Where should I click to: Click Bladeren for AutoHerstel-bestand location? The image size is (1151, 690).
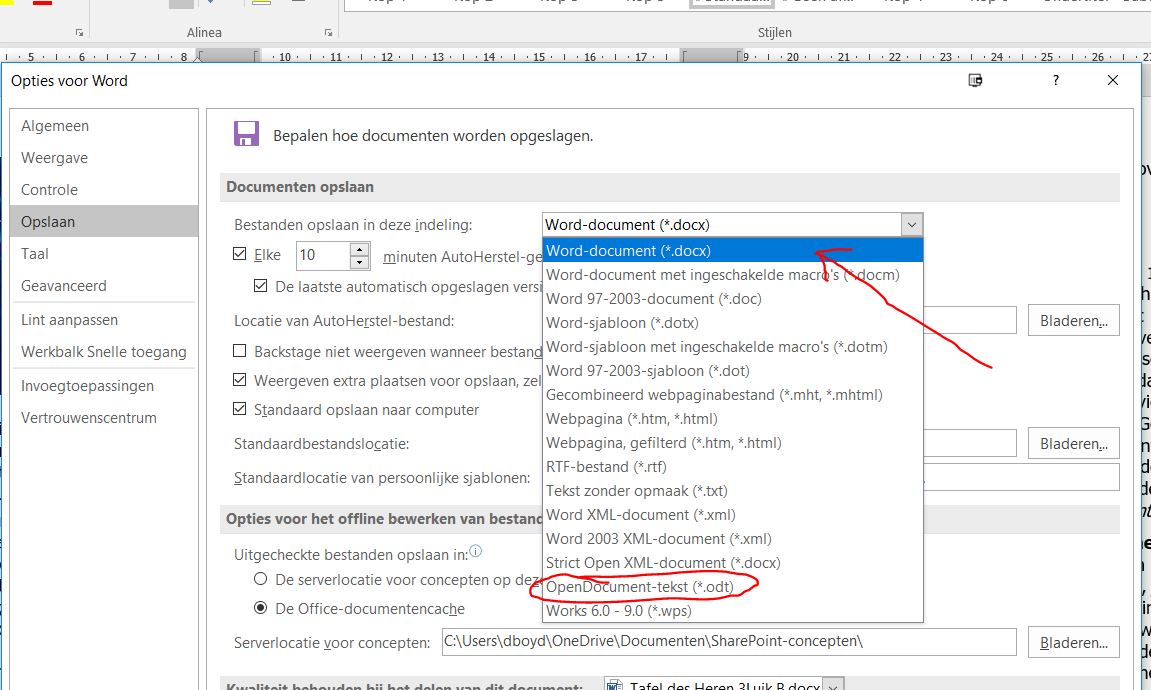tap(1073, 321)
